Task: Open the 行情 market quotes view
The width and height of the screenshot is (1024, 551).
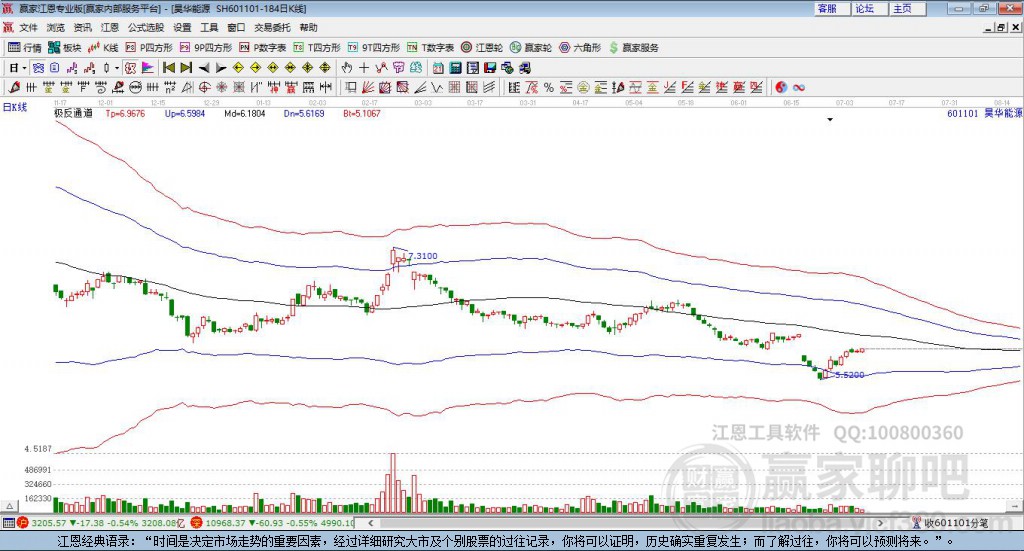Action: pyautogui.click(x=24, y=48)
